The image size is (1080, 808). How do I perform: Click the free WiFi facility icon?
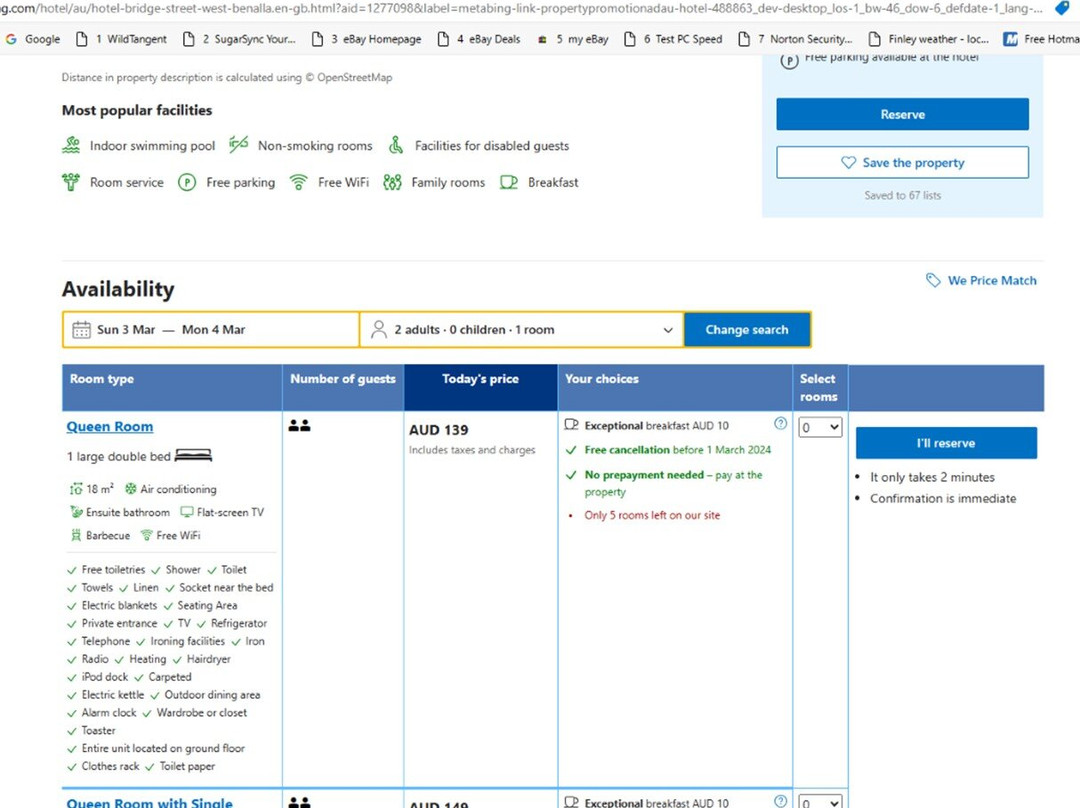tap(298, 183)
